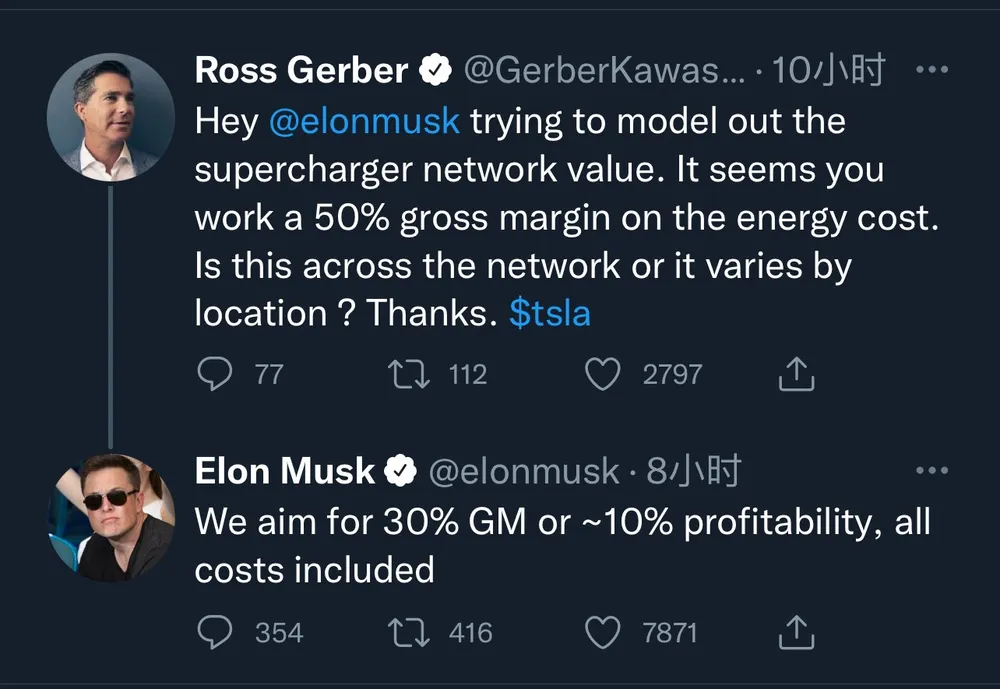
Task: Click the Ross Gerber display name
Action: 302,70
